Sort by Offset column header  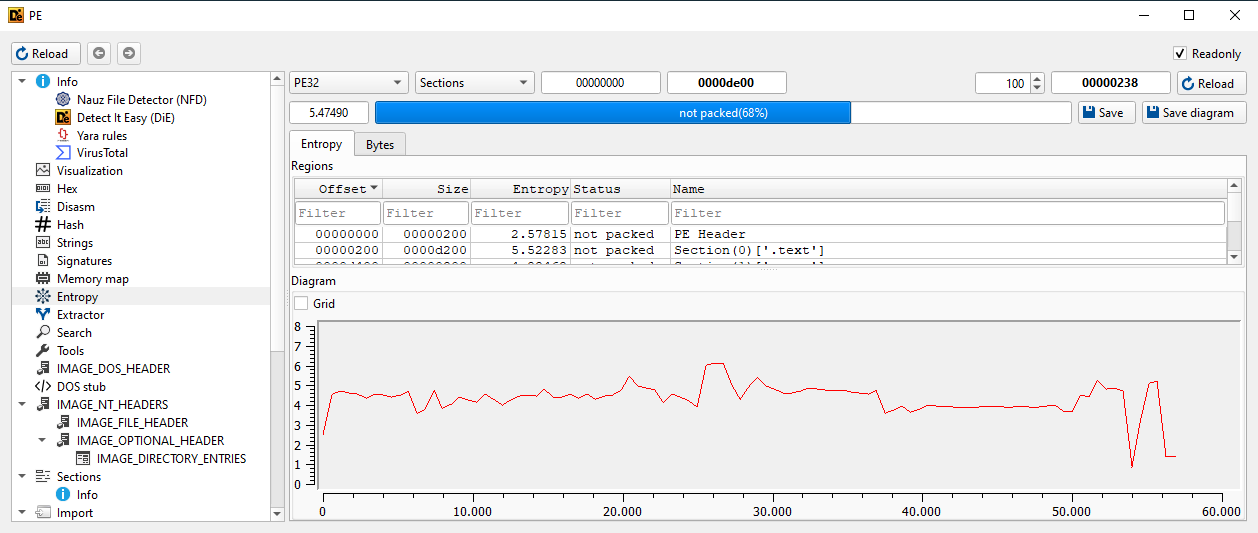(x=338, y=189)
